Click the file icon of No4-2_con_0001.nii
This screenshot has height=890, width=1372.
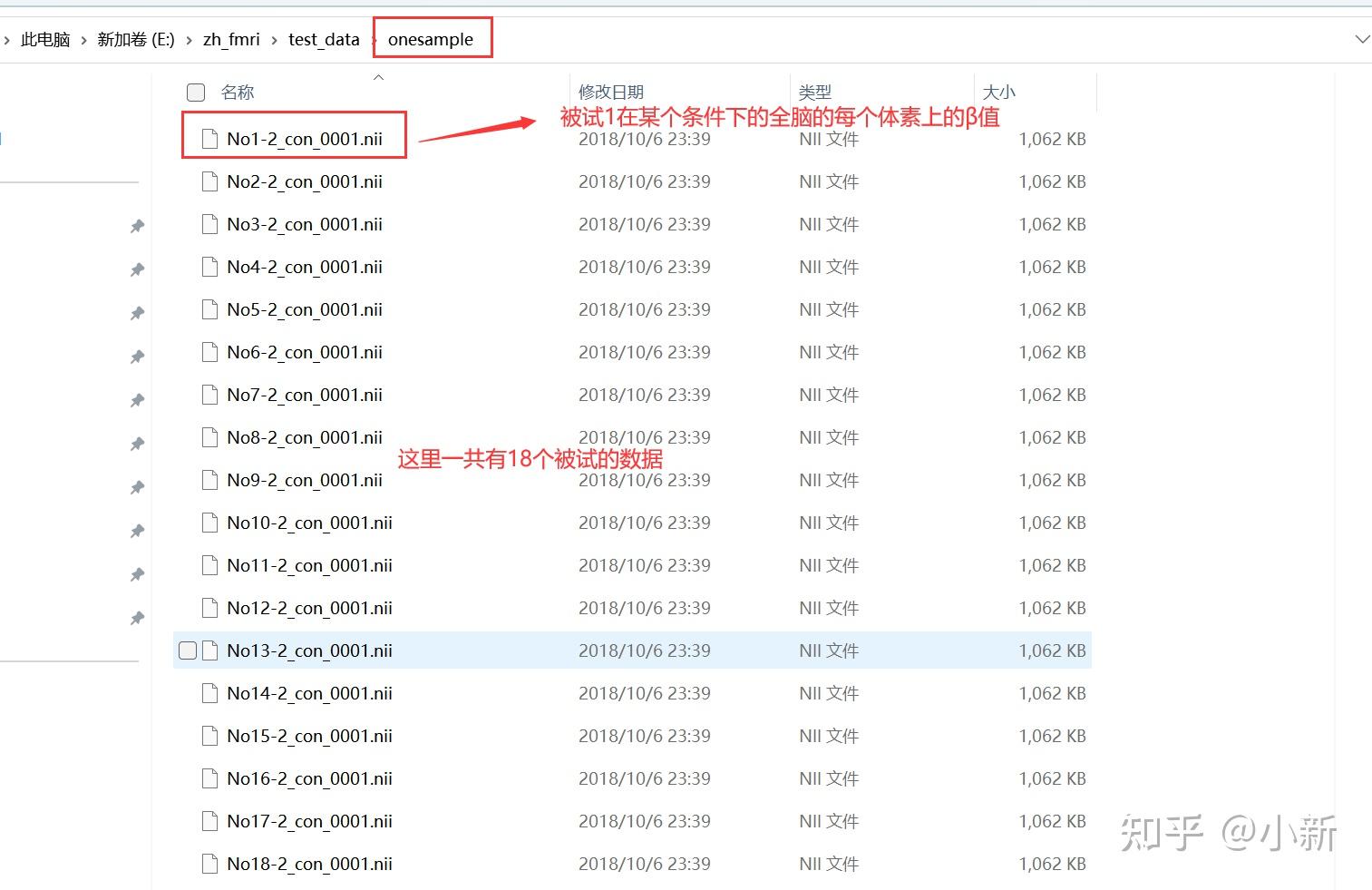click(x=209, y=267)
